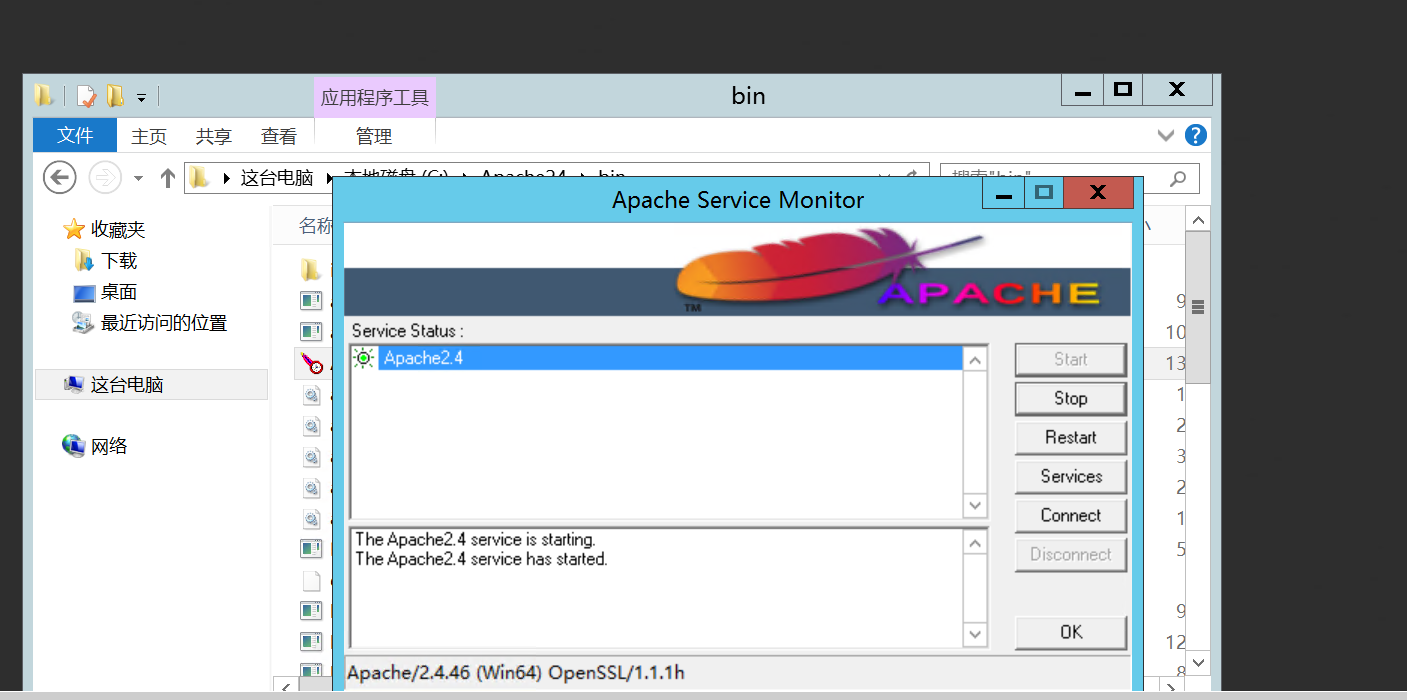Open the 管理 ribbon tab
Image resolution: width=1407 pixels, height=700 pixels.
[x=374, y=136]
